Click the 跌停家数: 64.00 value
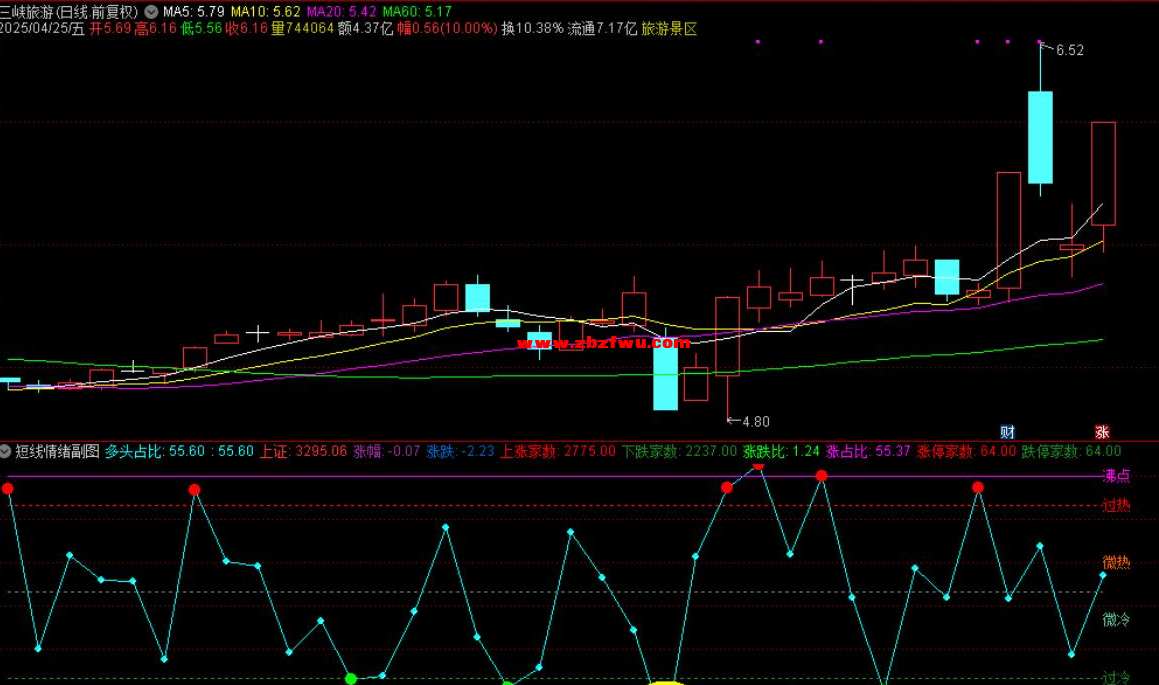 tap(1072, 451)
